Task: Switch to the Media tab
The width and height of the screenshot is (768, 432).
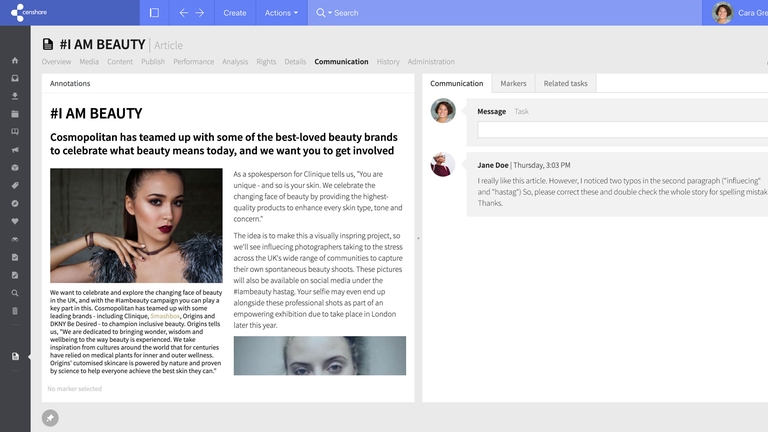Action: tap(89, 62)
